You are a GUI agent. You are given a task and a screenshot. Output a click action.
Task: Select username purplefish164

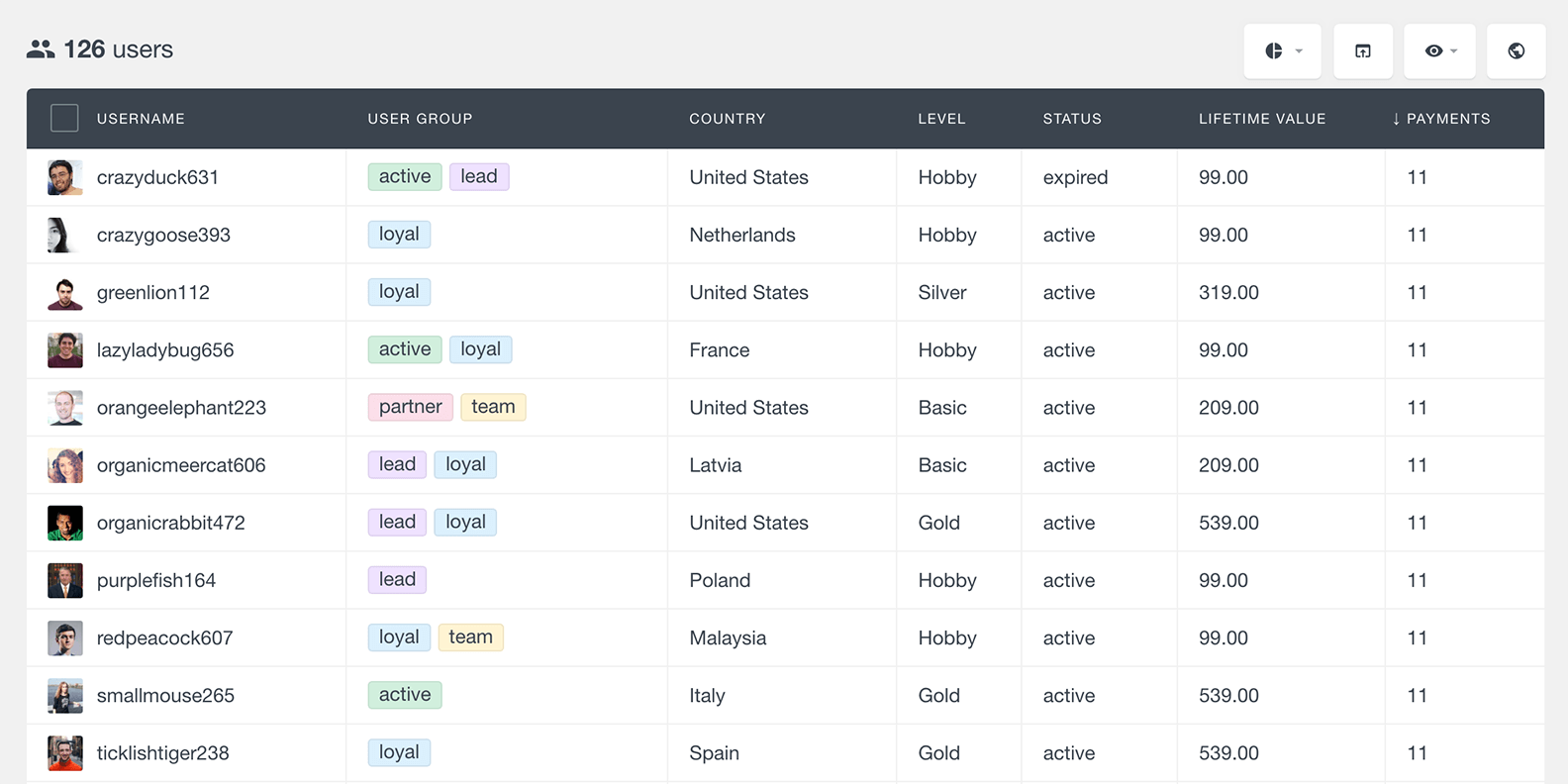coord(156,580)
